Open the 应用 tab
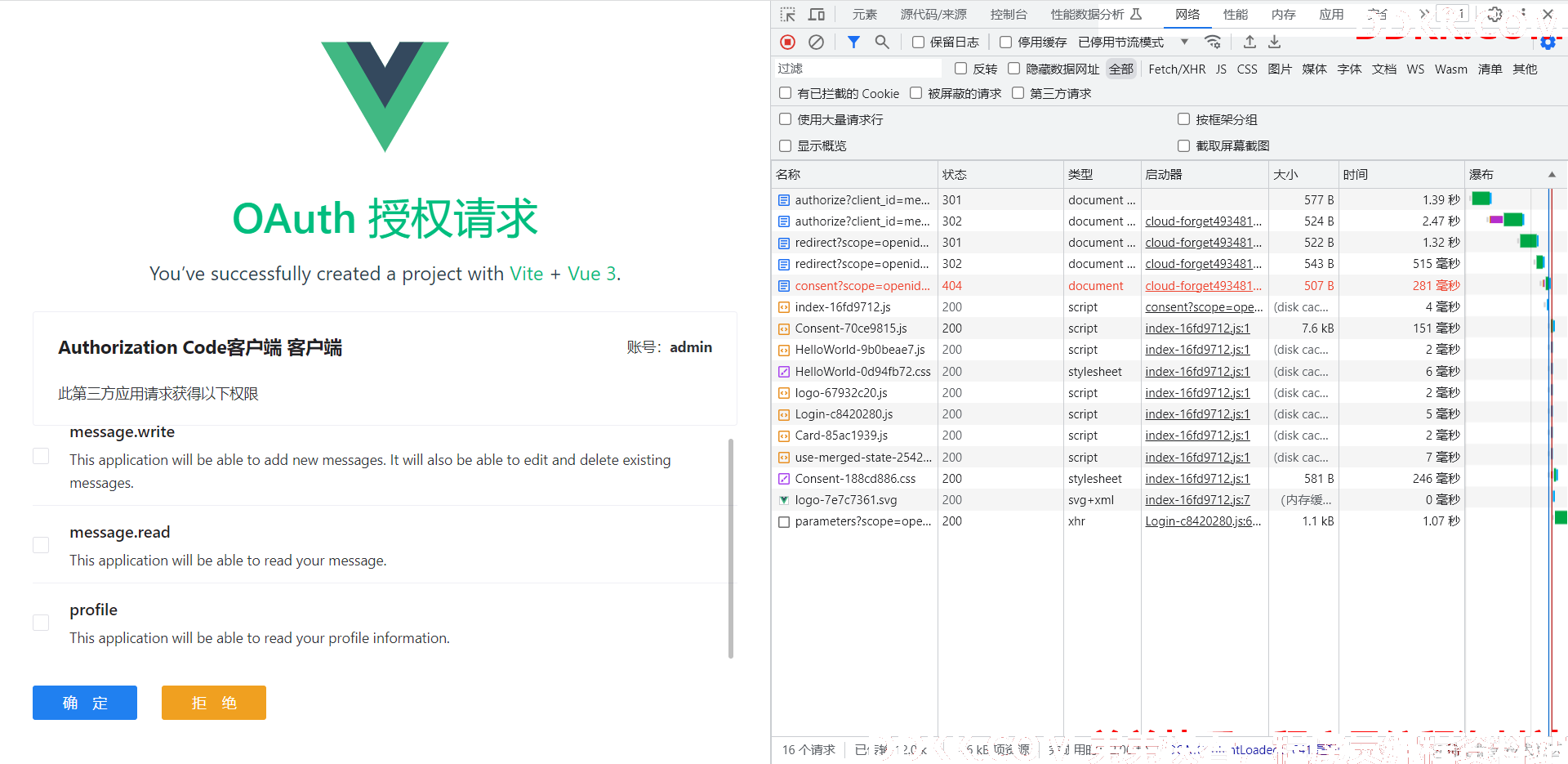The width and height of the screenshot is (1568, 764). (1331, 14)
